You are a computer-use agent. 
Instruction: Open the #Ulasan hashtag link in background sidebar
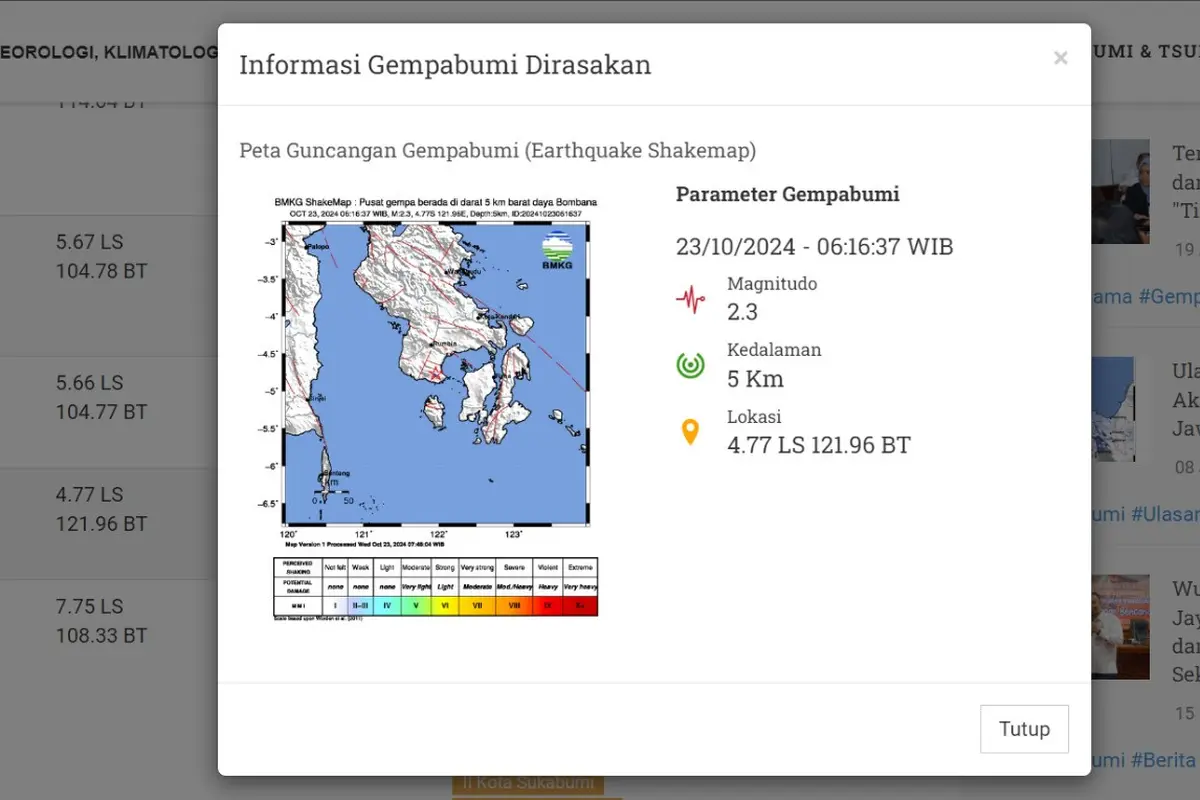click(x=1165, y=514)
